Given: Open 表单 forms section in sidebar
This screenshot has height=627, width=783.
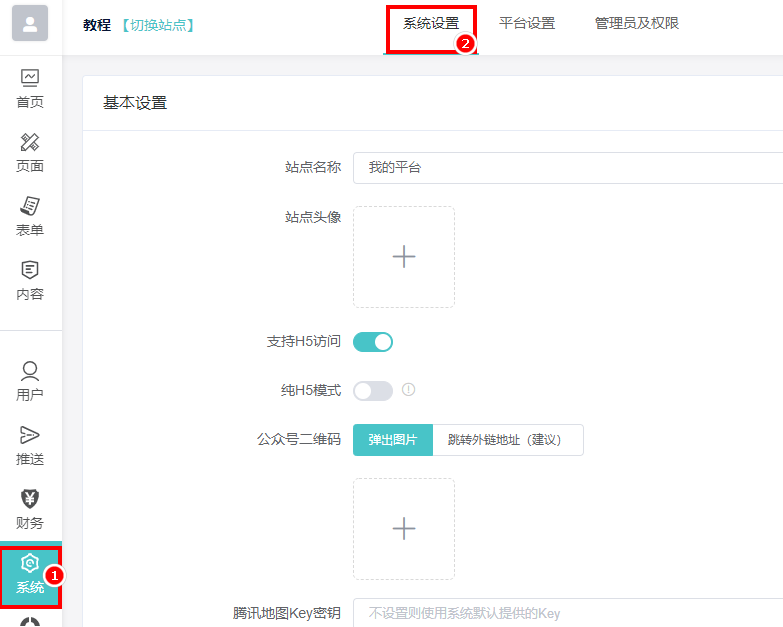Looking at the screenshot, I should click(x=30, y=217).
